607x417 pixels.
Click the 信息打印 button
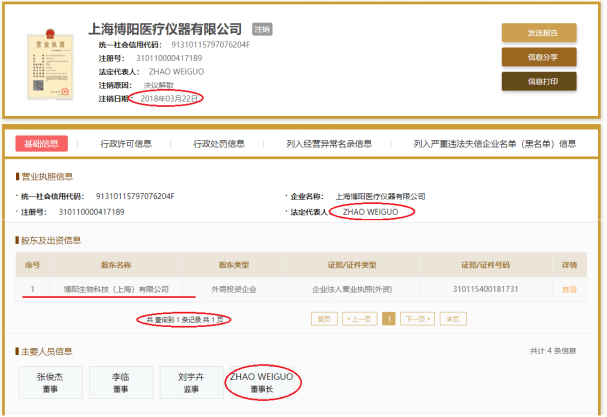click(x=539, y=81)
